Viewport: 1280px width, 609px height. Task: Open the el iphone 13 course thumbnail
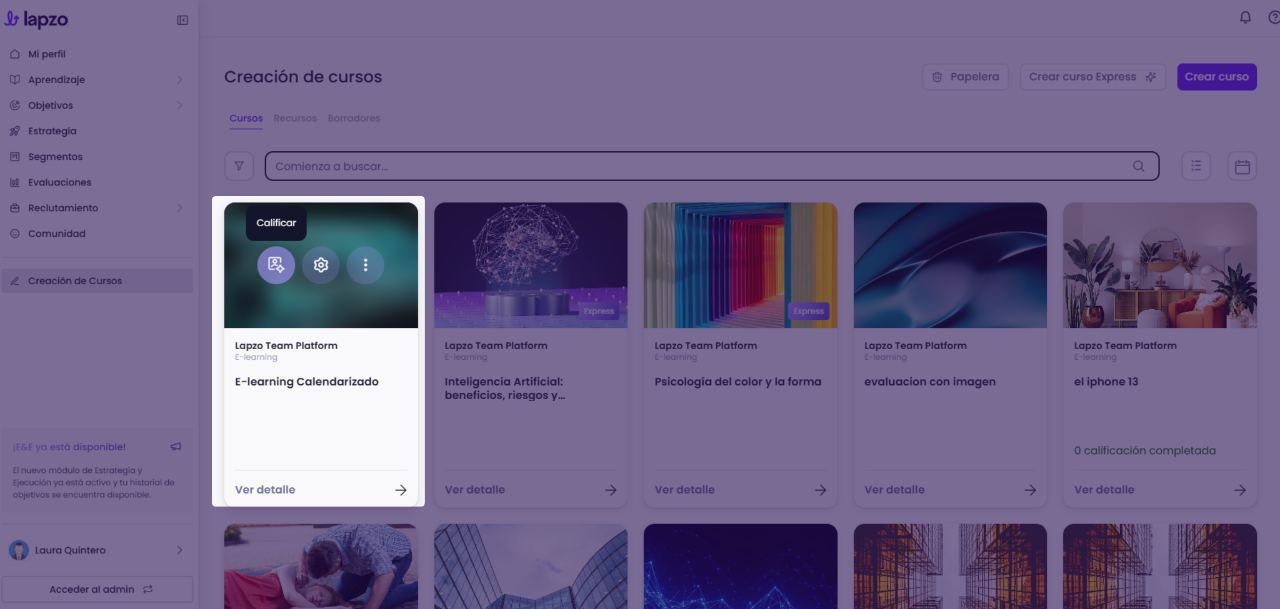pos(1160,265)
